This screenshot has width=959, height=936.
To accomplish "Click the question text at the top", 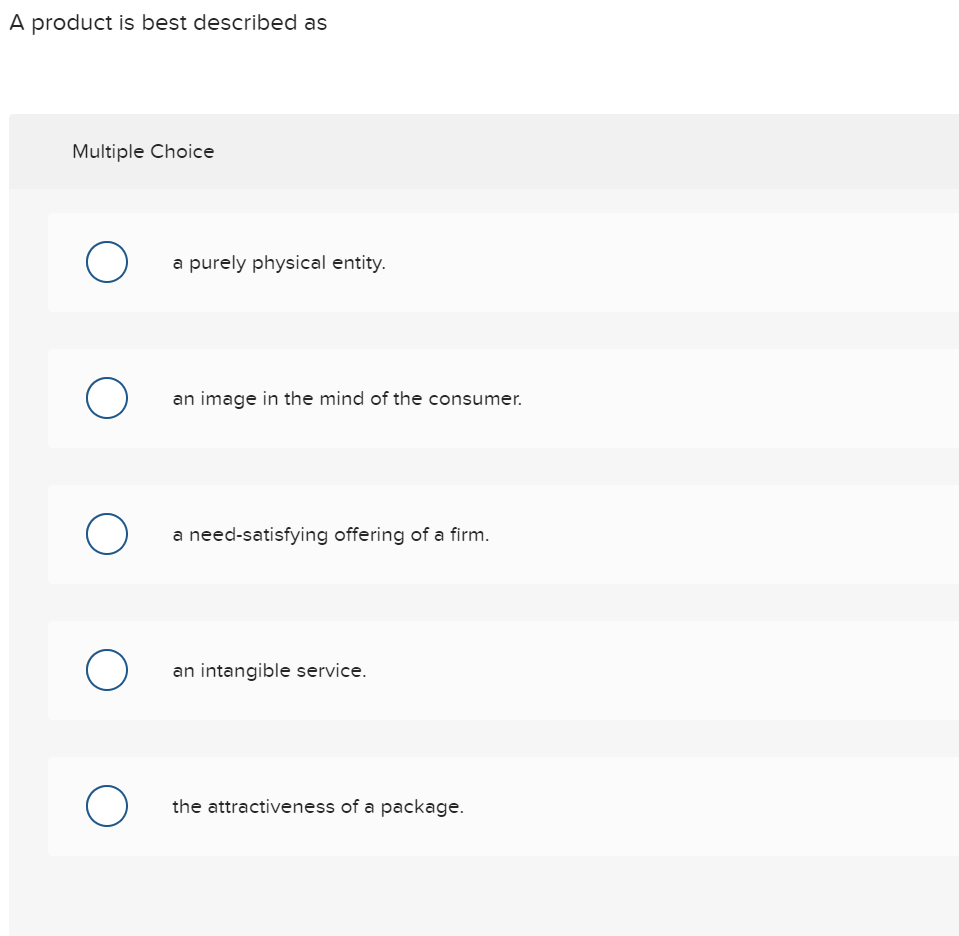I will click(x=167, y=22).
